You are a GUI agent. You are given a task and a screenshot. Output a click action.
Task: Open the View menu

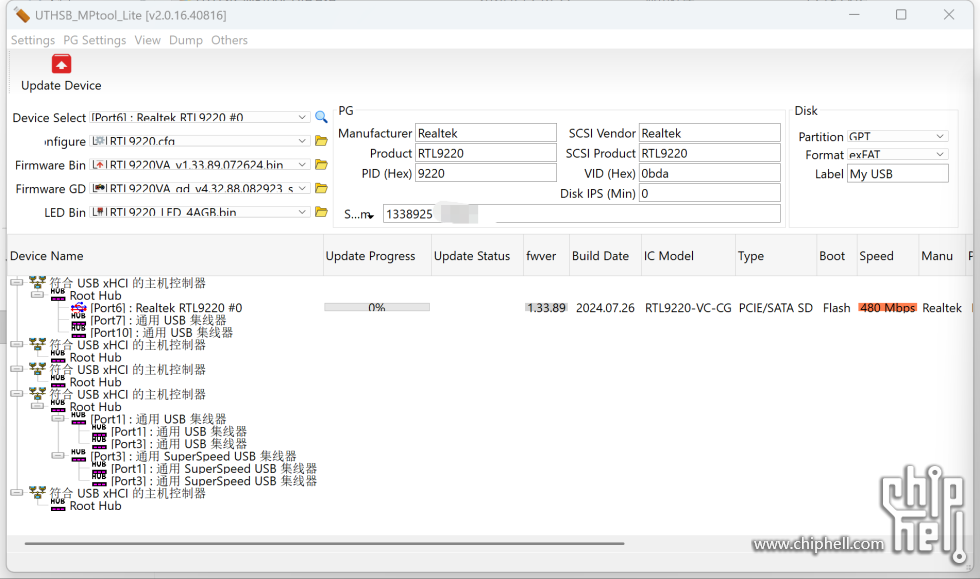pos(148,40)
